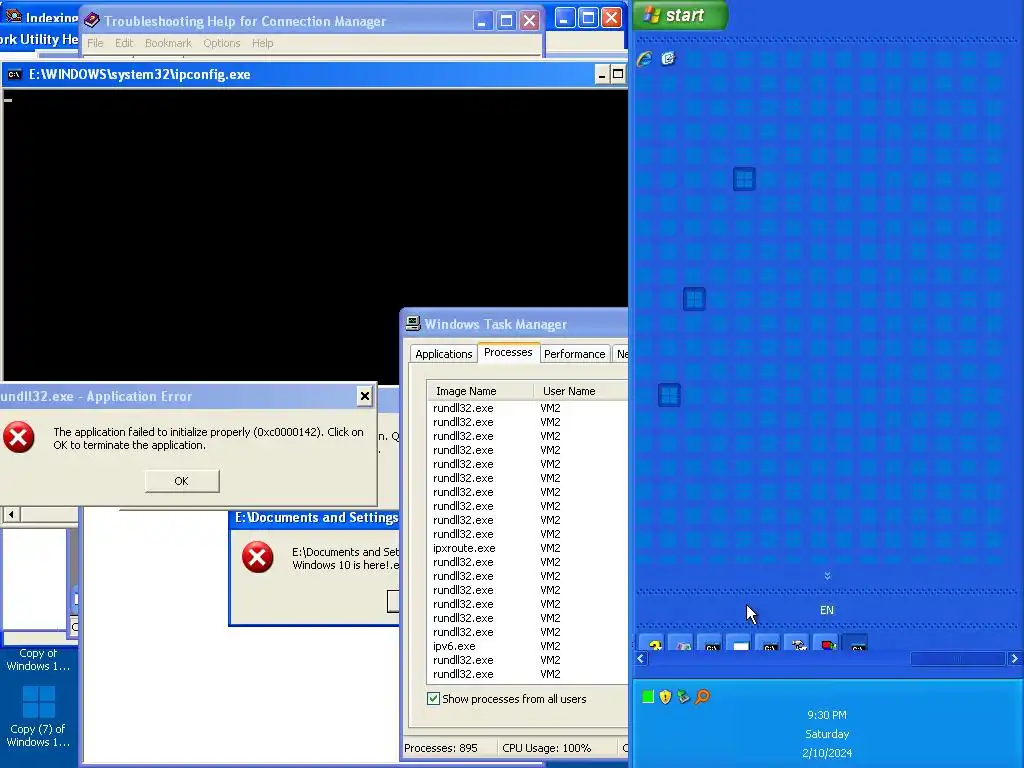Click the red and green taskbar button icon
This screenshot has height=768, width=1024.
pos(828,643)
